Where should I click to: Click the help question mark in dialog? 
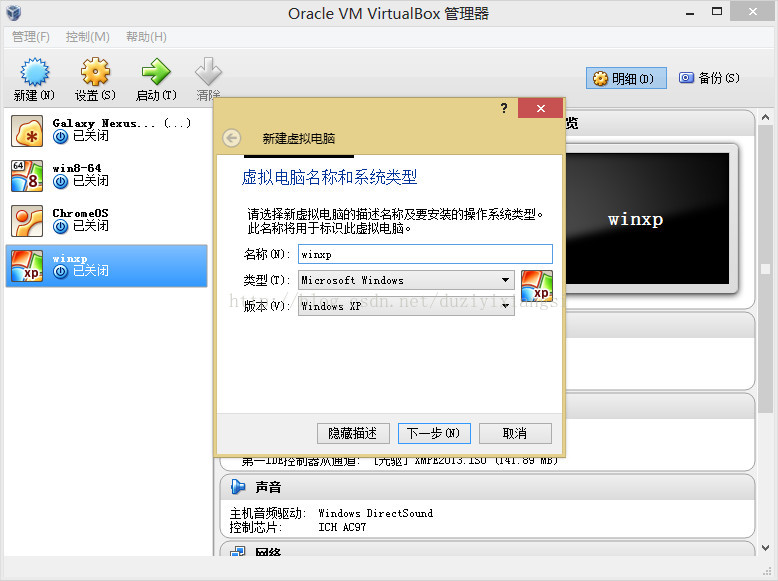[x=504, y=108]
